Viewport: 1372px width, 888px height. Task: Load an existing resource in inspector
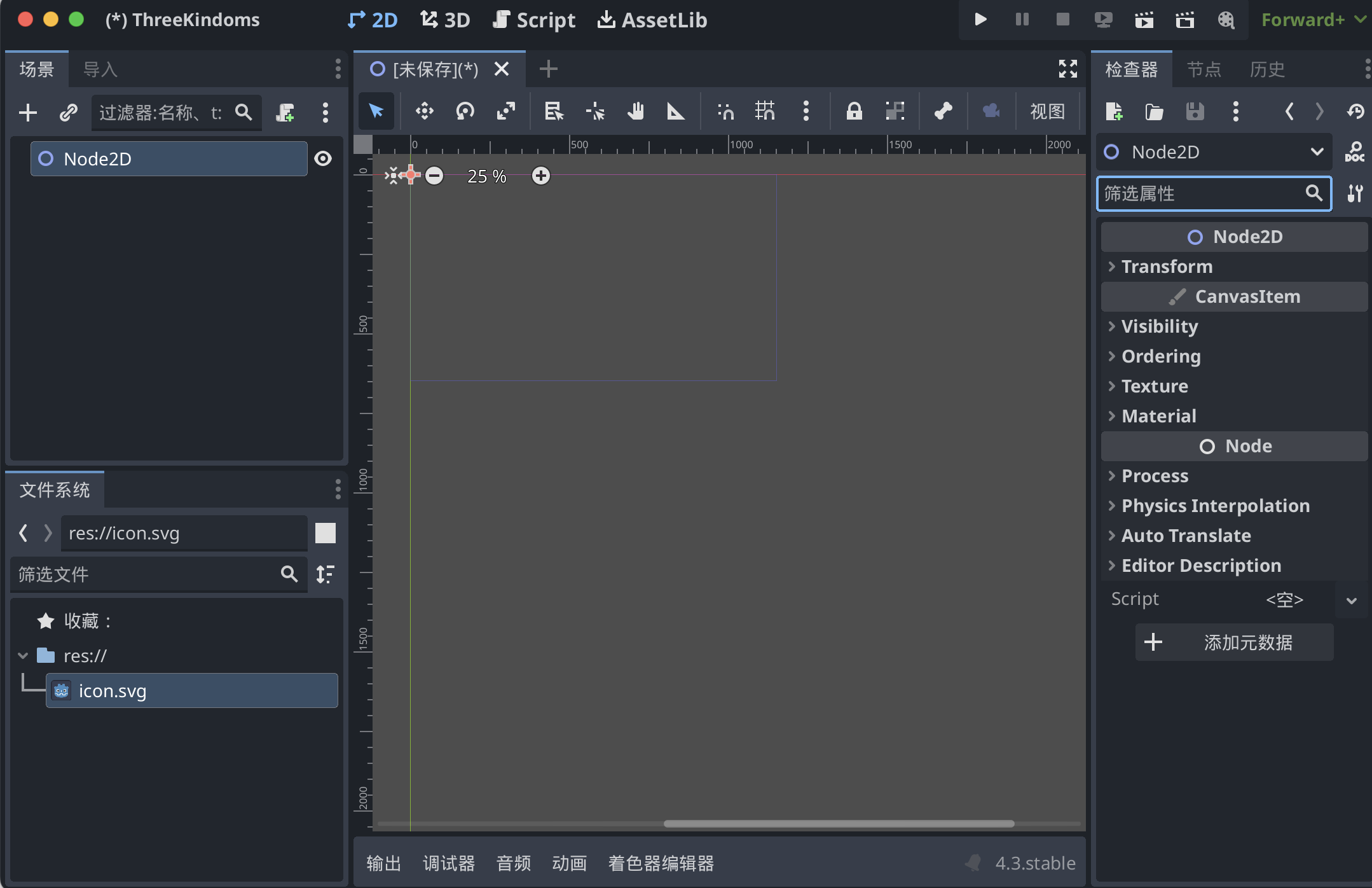(1154, 112)
